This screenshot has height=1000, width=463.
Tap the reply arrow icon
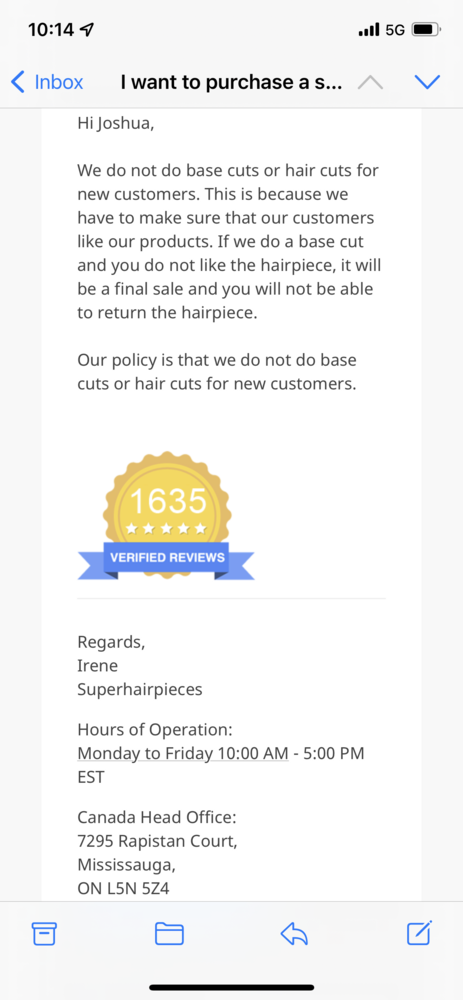point(294,934)
